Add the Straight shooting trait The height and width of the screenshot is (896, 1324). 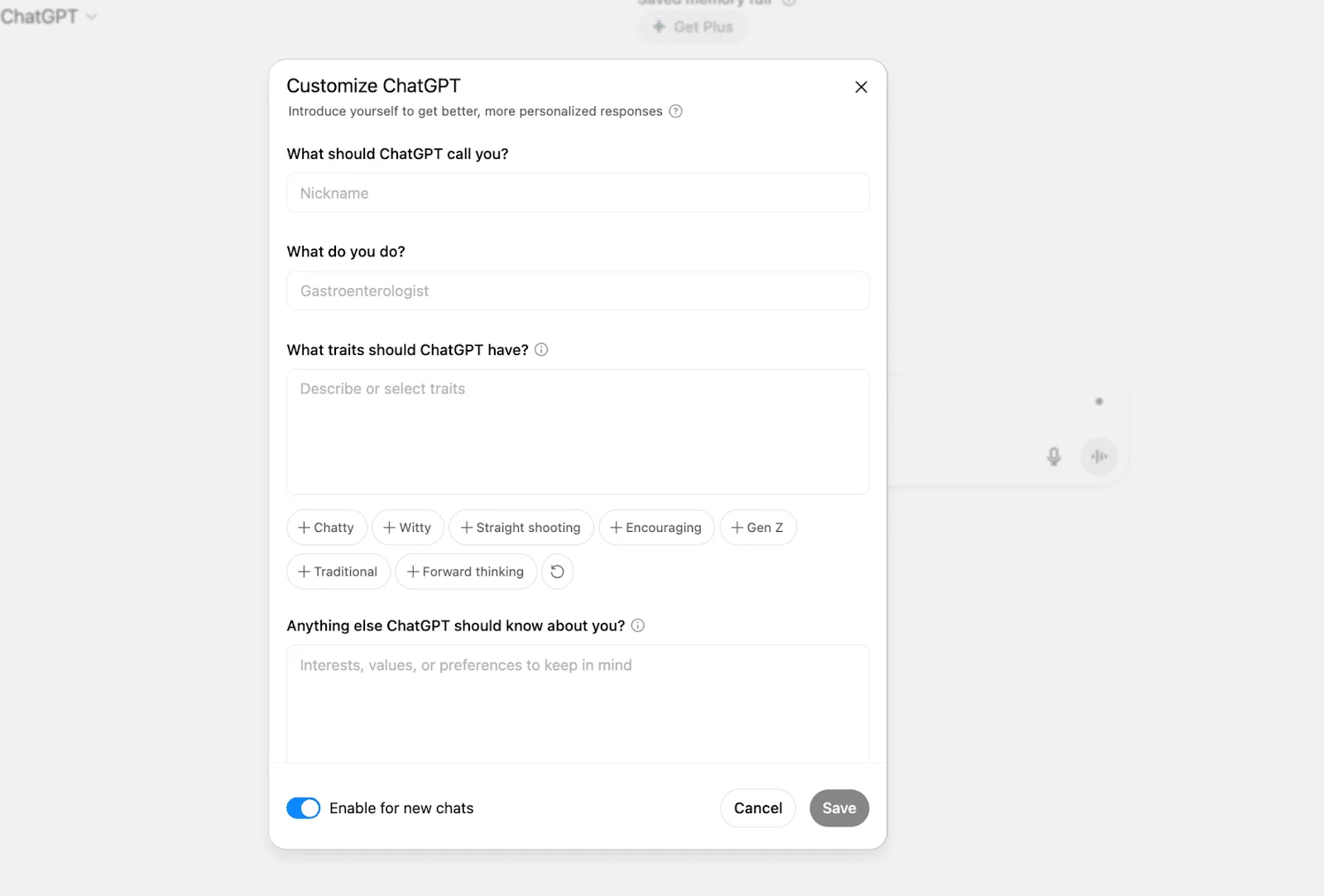pos(521,527)
